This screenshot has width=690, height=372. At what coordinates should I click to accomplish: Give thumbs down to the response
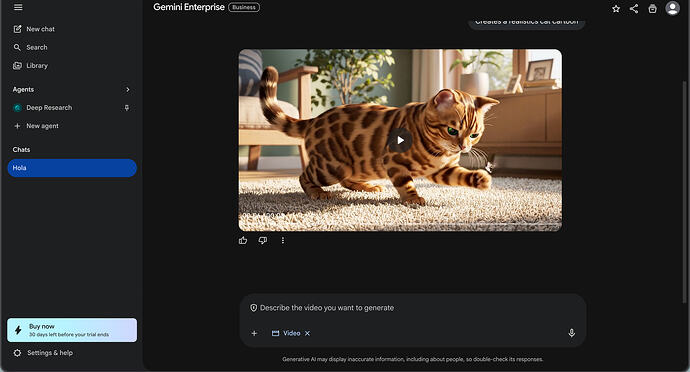263,240
